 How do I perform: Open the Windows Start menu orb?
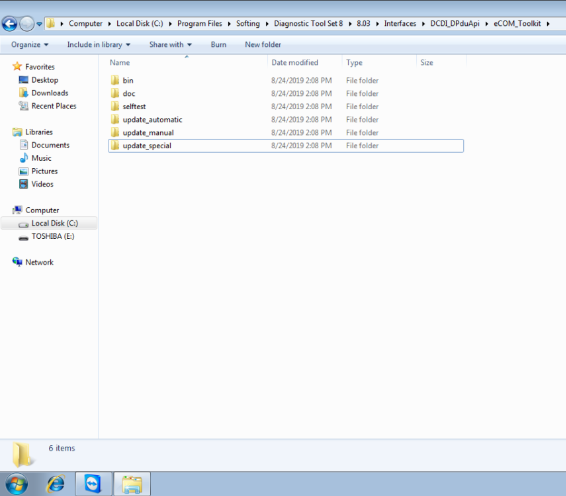click(17, 483)
